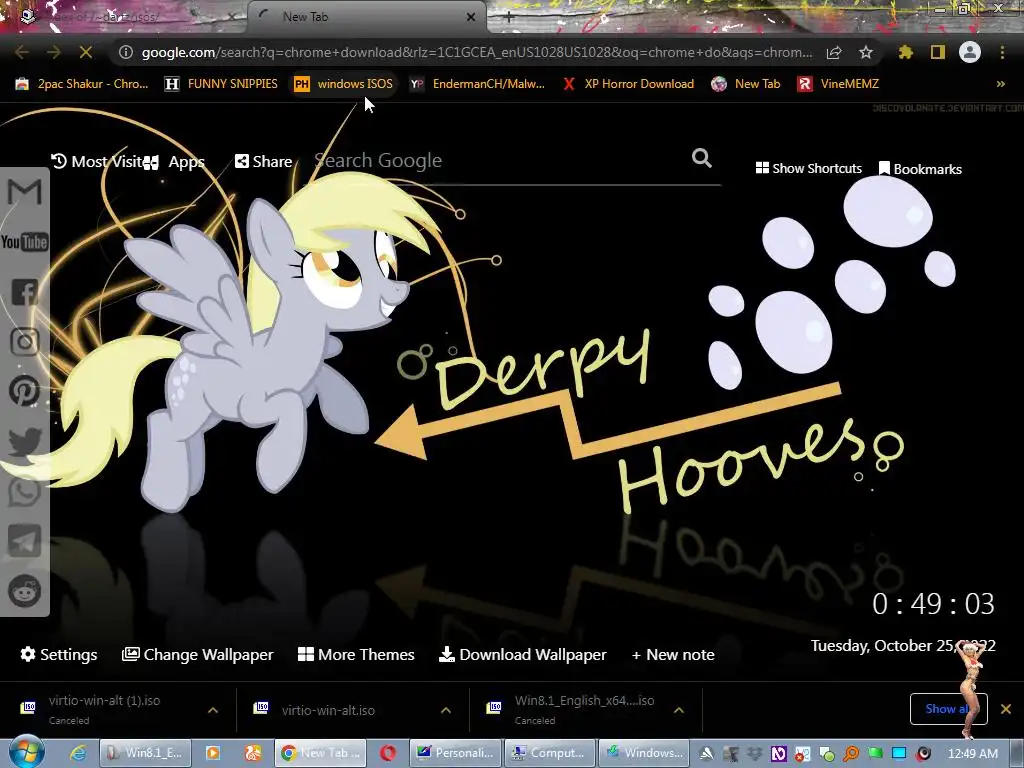Viewport: 1024px width, 768px height.
Task: Open new tab page Settings
Action: (x=58, y=654)
